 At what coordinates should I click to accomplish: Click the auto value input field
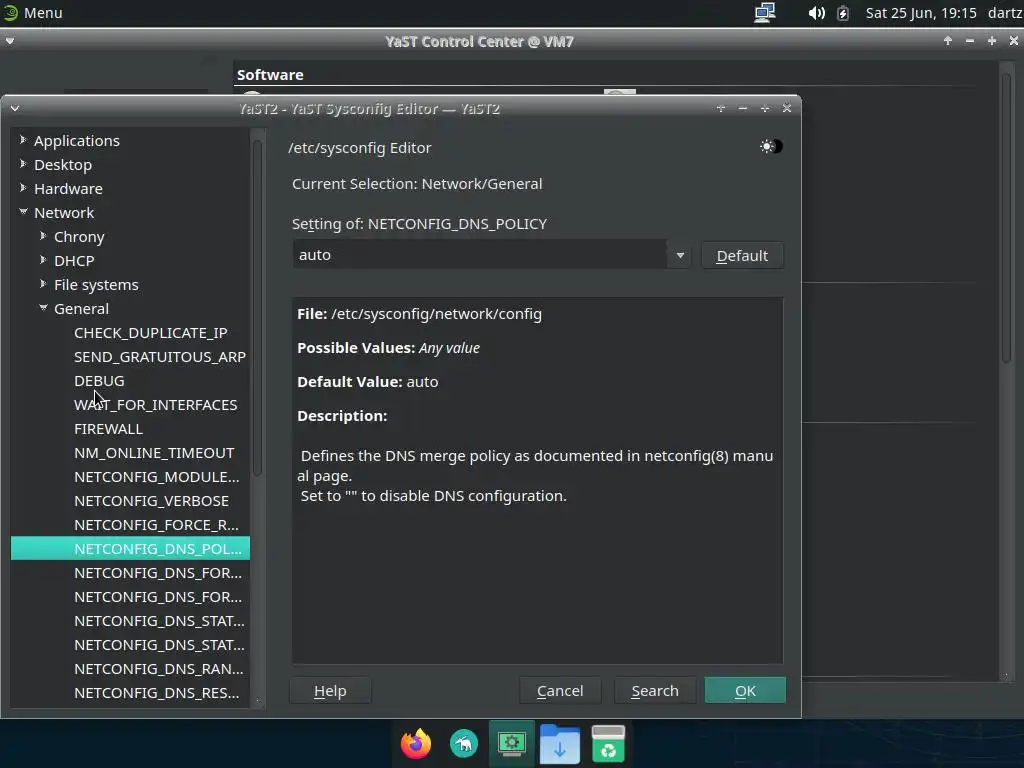click(479, 255)
